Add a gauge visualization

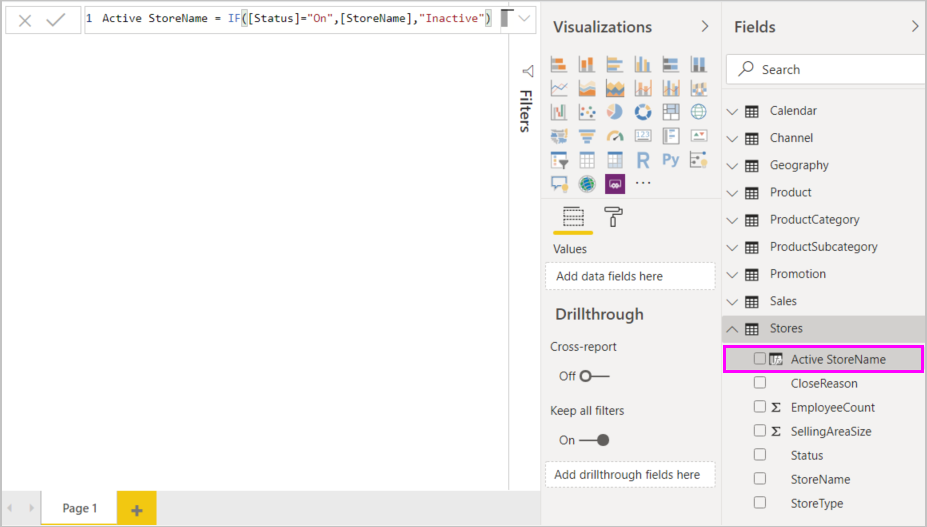click(x=615, y=136)
